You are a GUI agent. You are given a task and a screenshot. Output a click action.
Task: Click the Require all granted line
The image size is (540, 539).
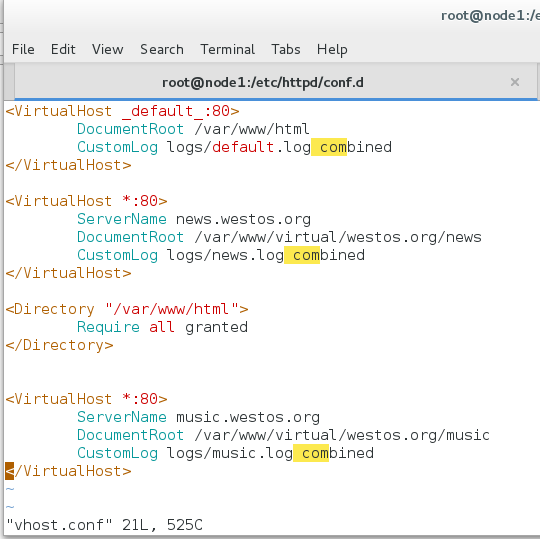162,327
